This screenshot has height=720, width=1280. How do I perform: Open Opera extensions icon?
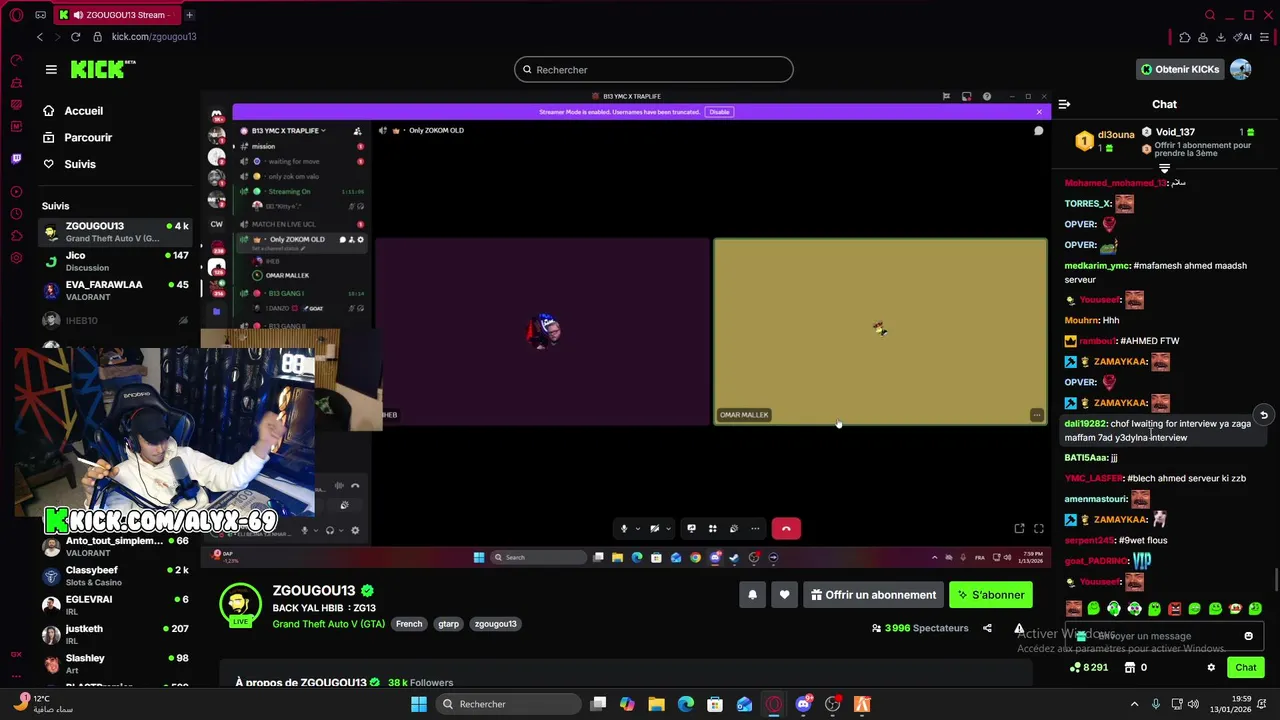pyautogui.click(x=1185, y=37)
